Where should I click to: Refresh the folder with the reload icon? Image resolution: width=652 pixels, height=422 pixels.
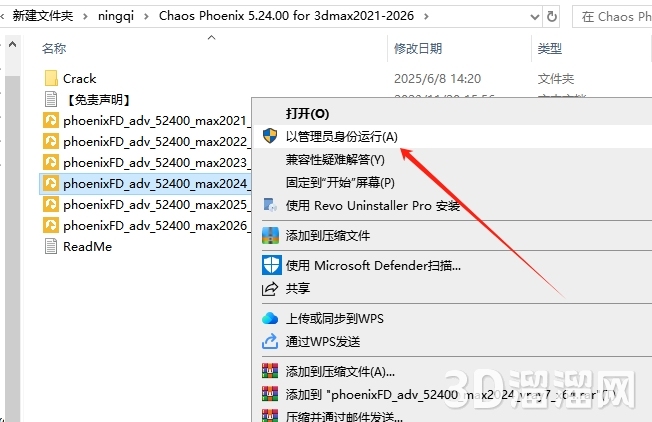point(552,17)
